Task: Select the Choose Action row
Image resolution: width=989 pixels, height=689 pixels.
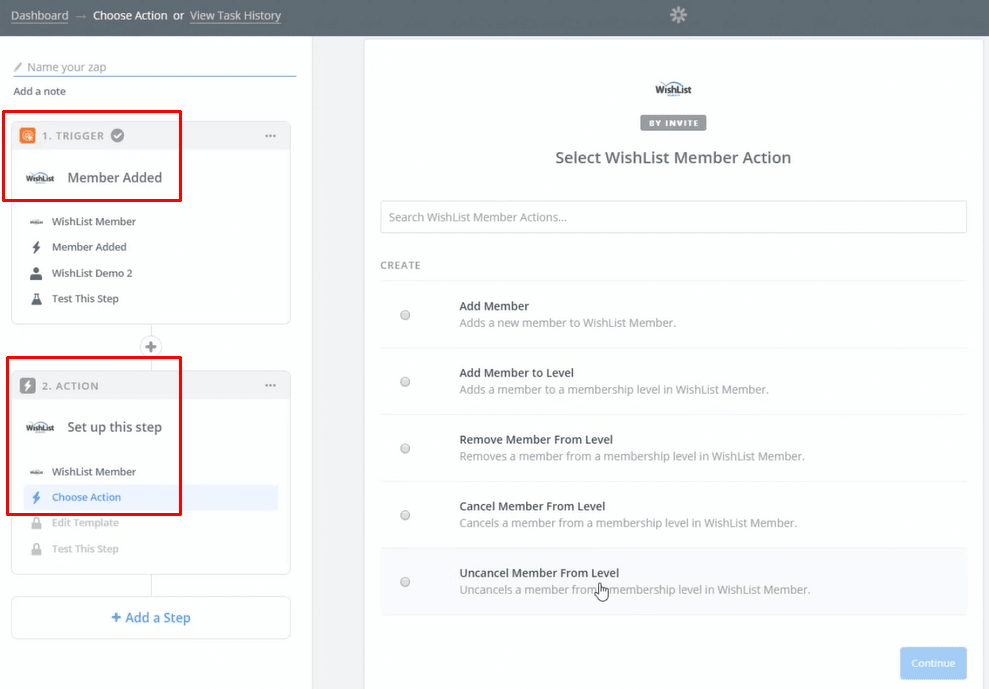Action: pos(151,497)
